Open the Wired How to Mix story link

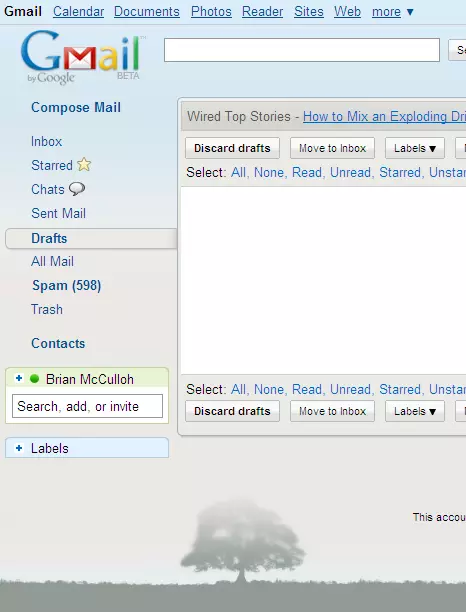click(x=384, y=116)
